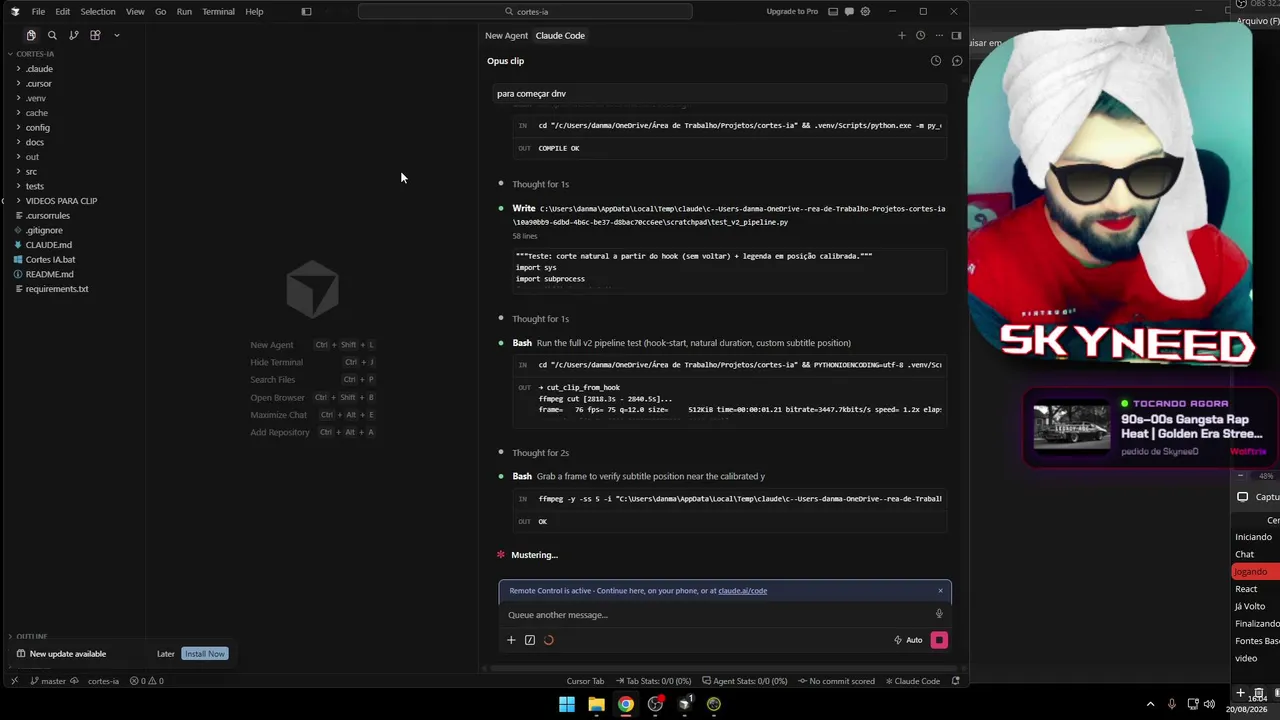Screen dimensions: 1280x720
Task: Click the microphone dictation icon
Action: (939, 614)
